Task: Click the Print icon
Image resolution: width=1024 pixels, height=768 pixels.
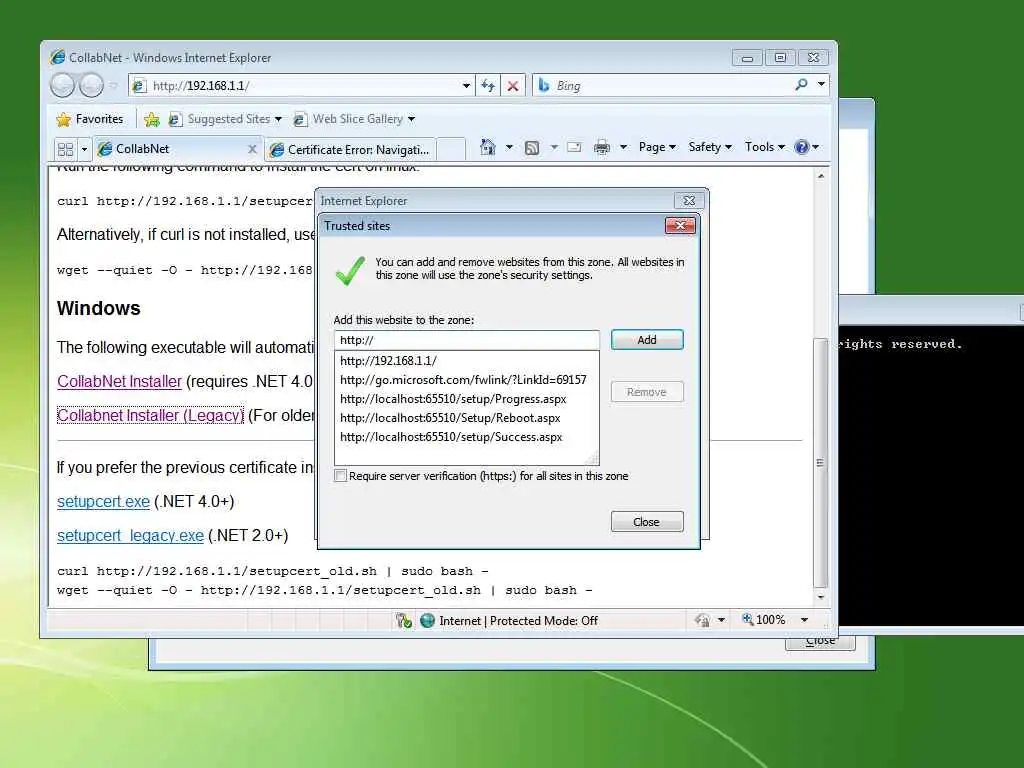Action: [601, 148]
